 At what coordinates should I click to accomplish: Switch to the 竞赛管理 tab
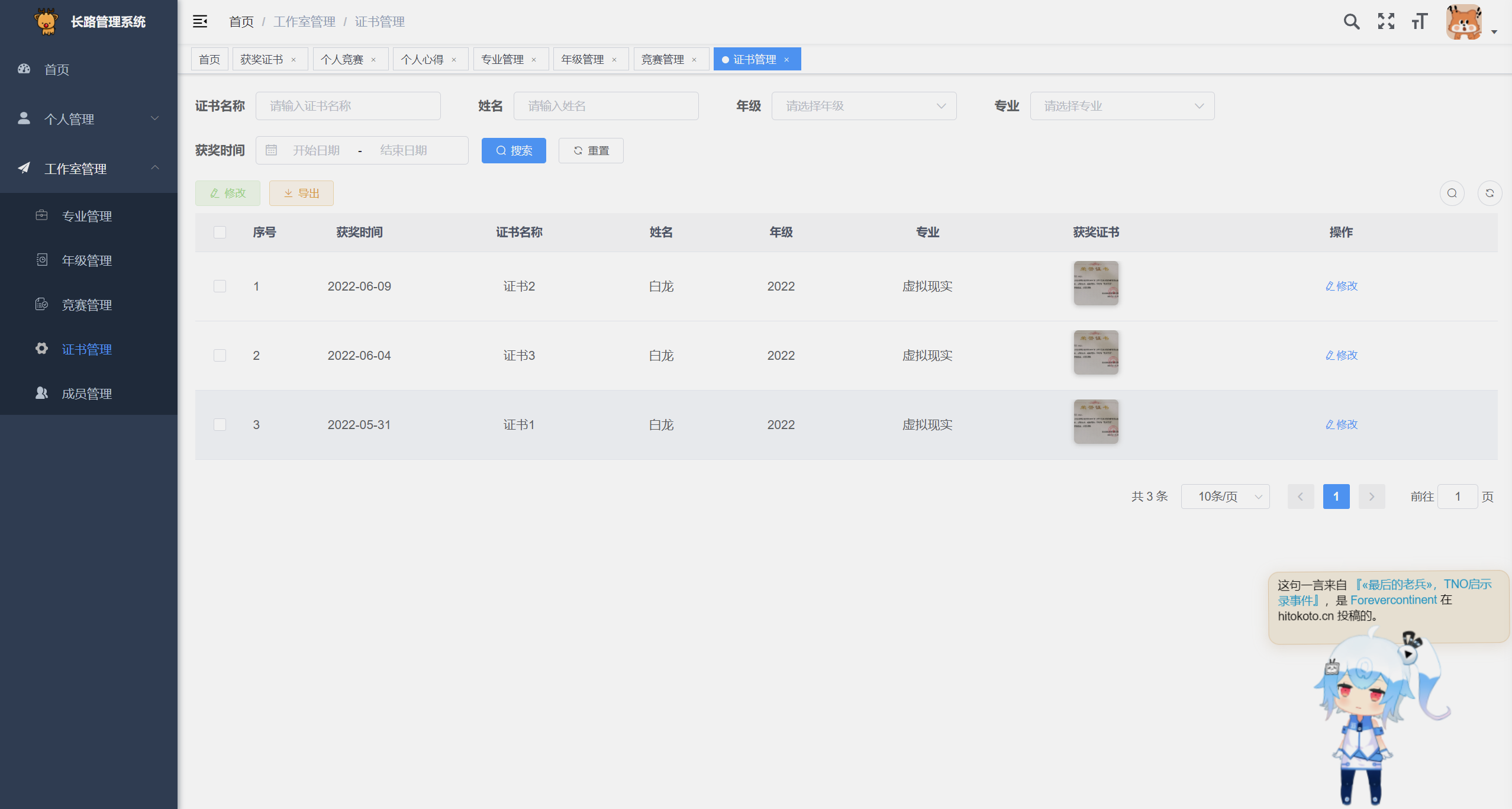662,60
